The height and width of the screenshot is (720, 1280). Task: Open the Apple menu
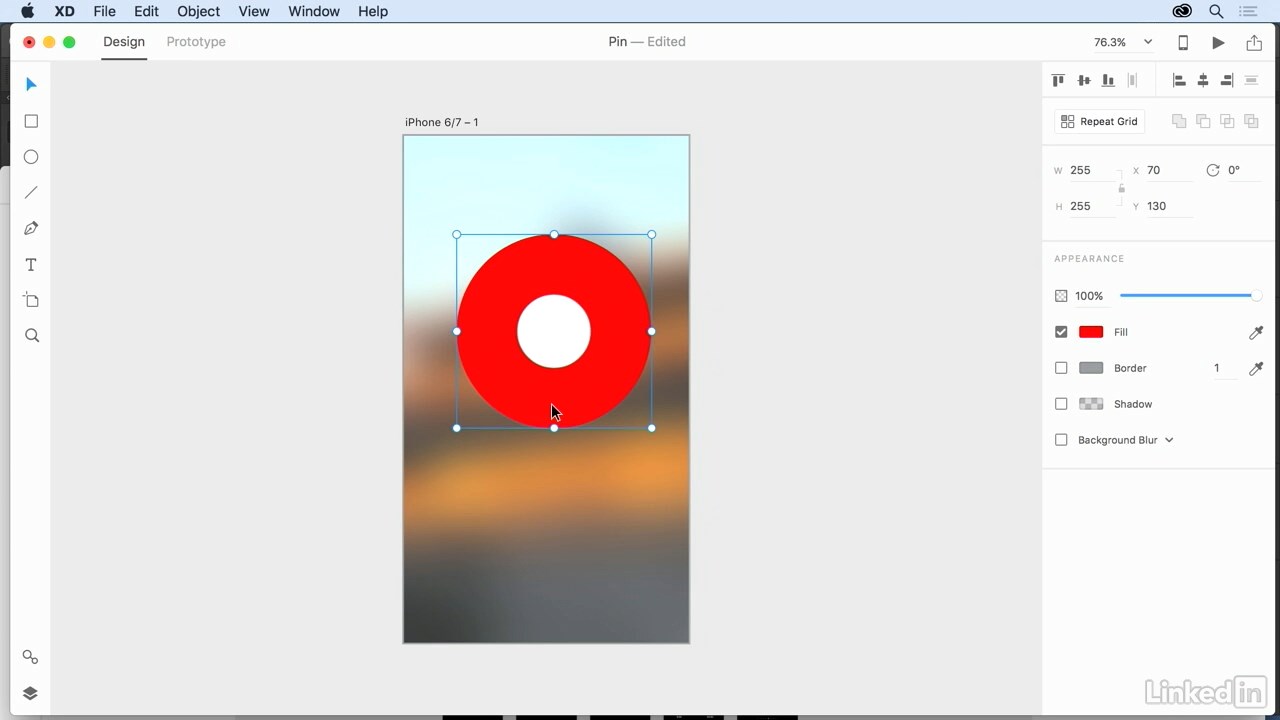28,11
